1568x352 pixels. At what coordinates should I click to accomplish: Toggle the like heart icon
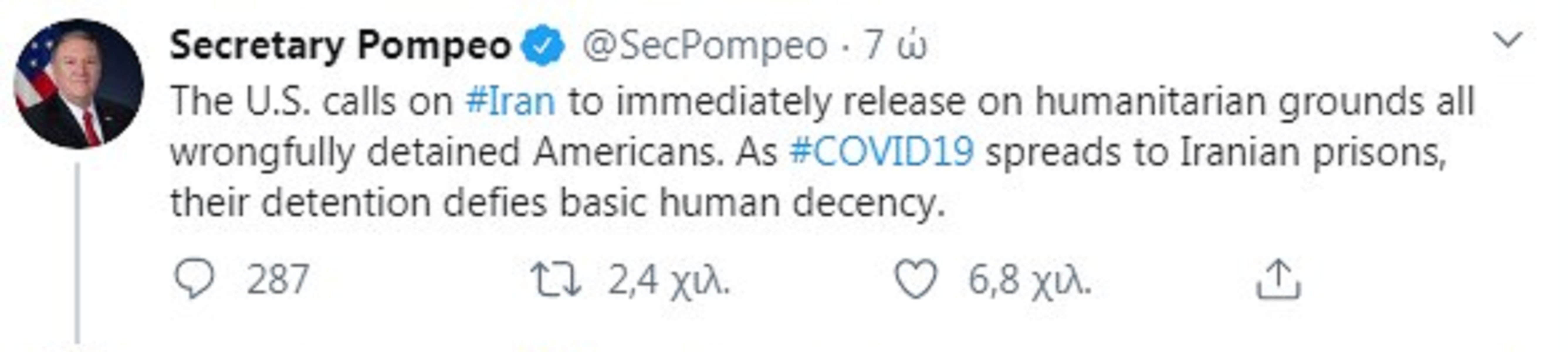pyautogui.click(x=916, y=280)
